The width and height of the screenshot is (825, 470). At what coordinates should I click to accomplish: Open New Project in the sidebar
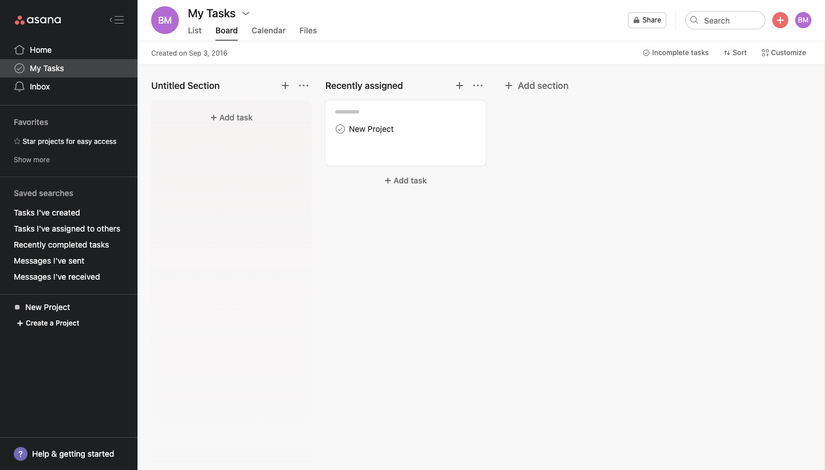[42, 307]
